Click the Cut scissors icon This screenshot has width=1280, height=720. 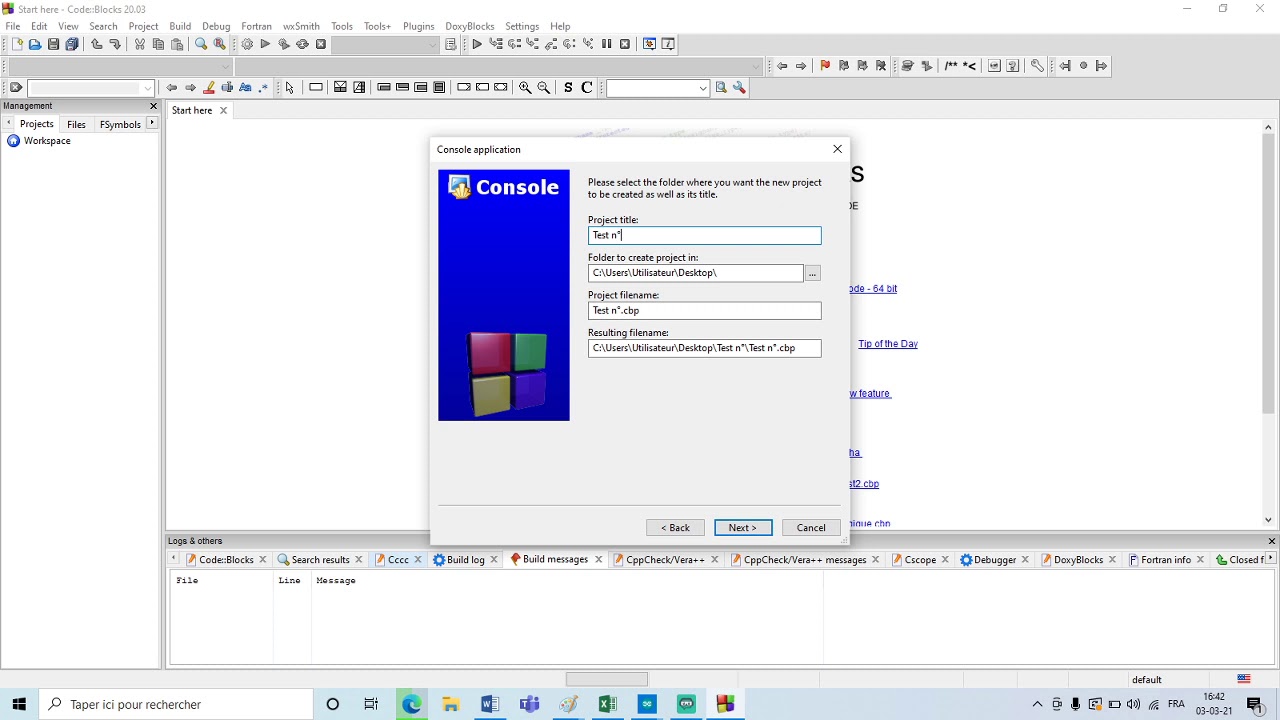[139, 44]
